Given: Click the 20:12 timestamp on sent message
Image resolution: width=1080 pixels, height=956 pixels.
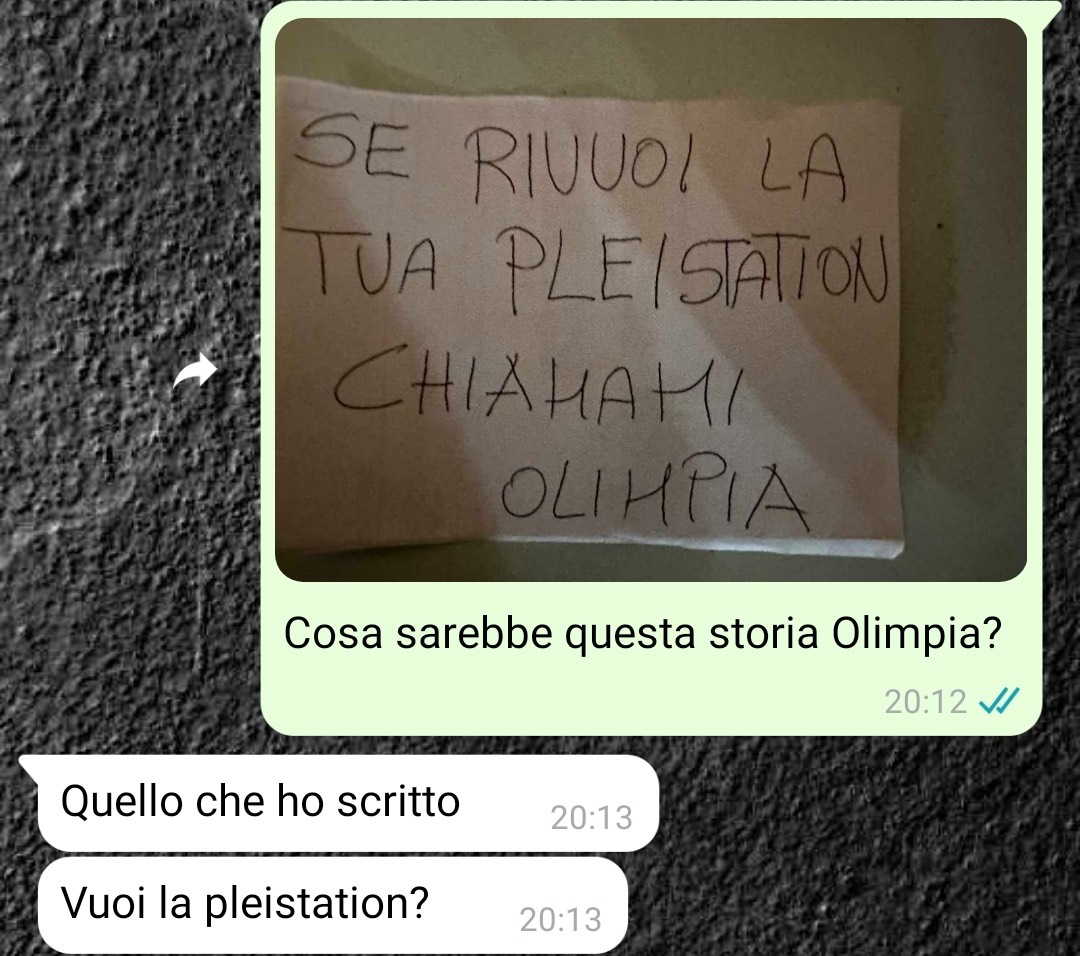Looking at the screenshot, I should (x=926, y=702).
